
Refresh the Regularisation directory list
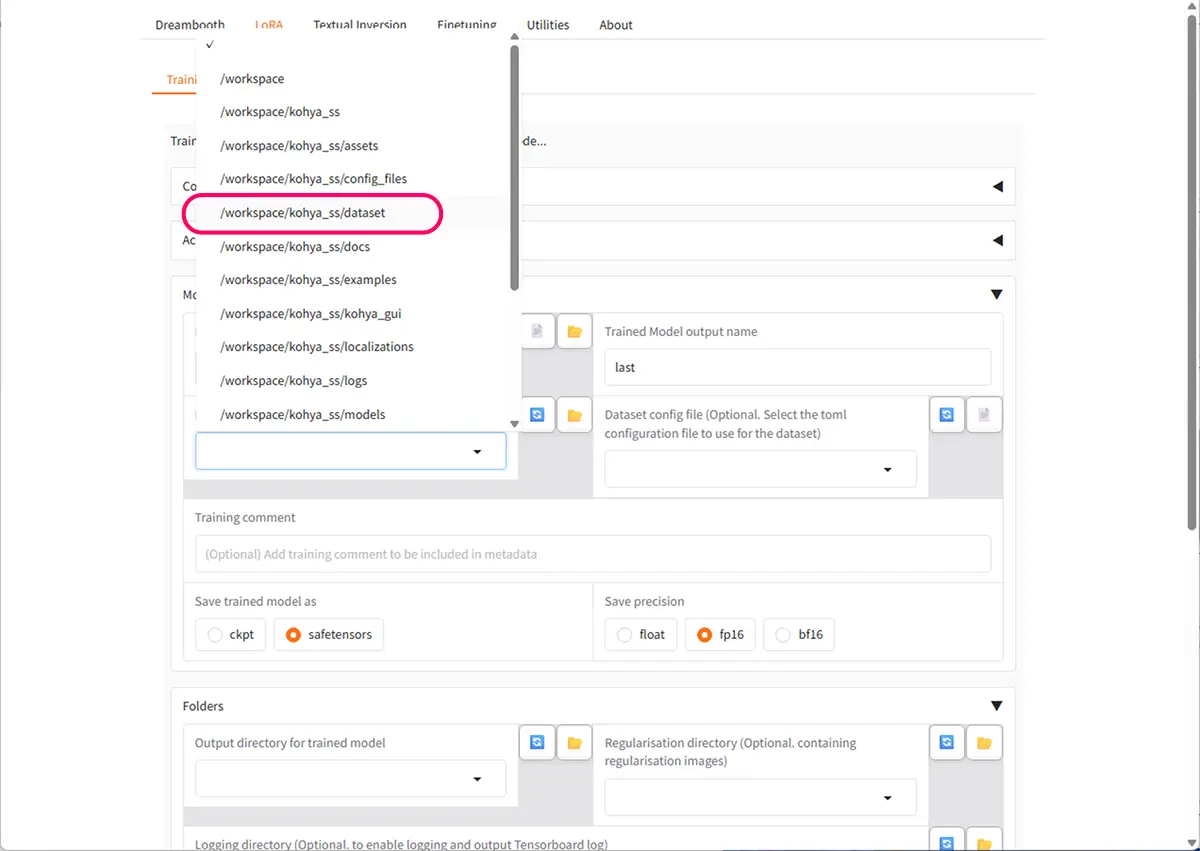tap(947, 743)
